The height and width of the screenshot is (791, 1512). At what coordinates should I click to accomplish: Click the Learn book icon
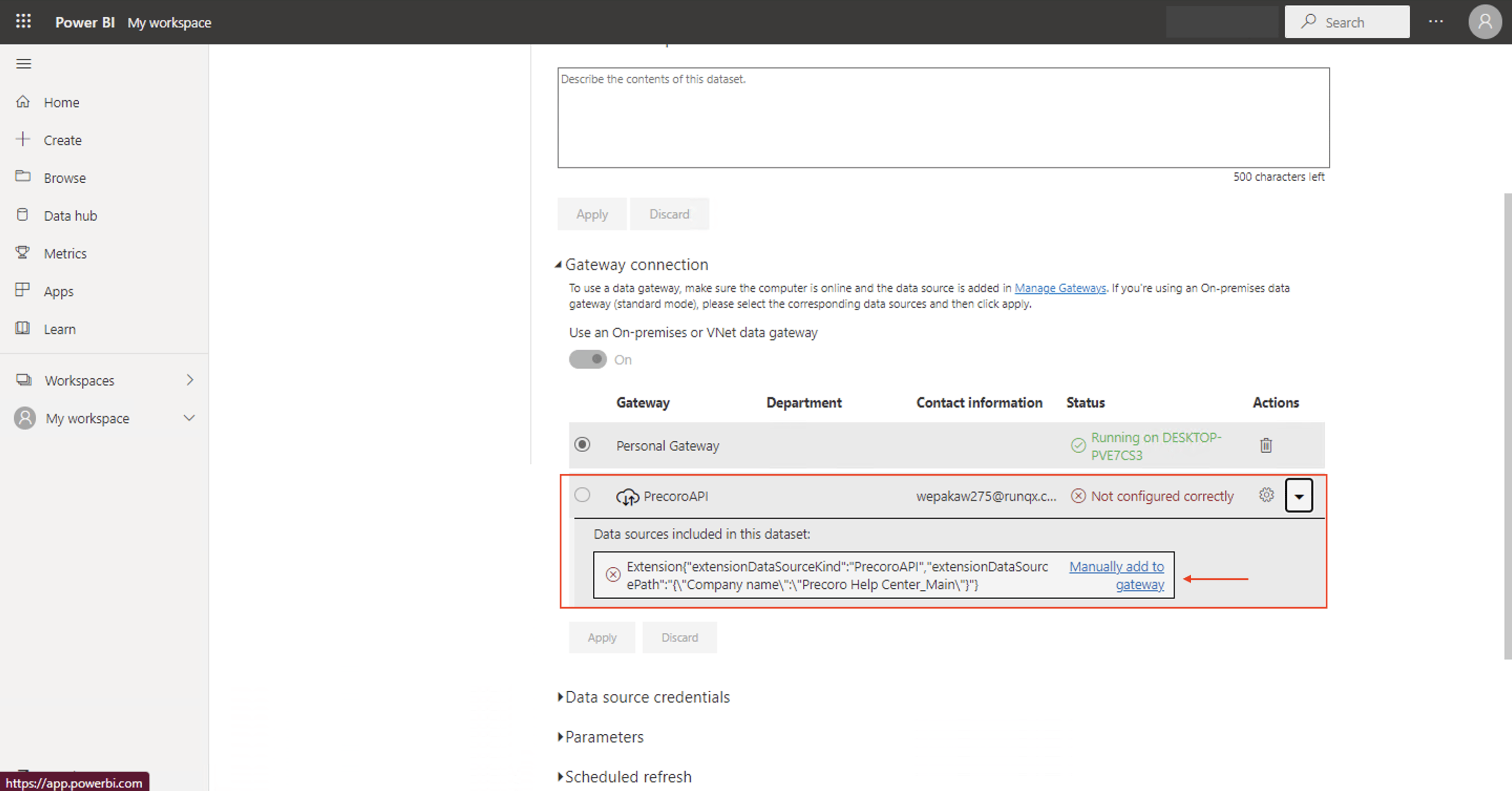click(22, 328)
